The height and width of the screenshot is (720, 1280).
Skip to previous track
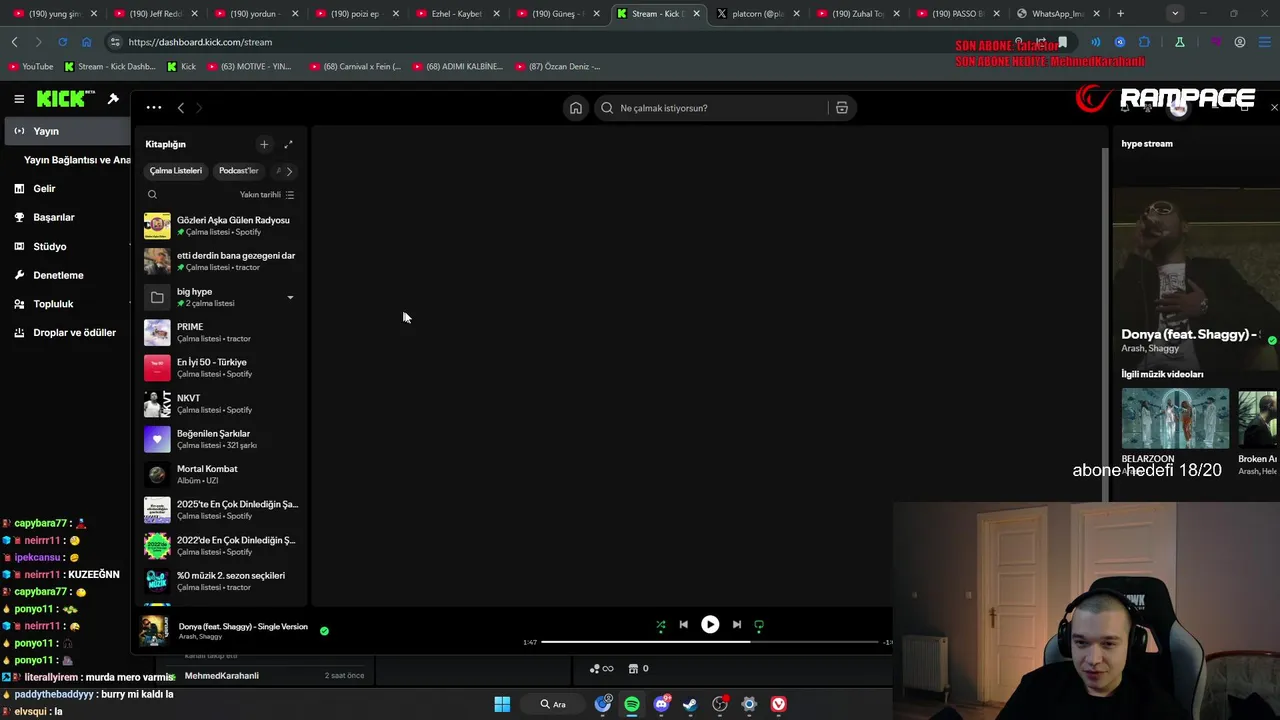pos(683,624)
